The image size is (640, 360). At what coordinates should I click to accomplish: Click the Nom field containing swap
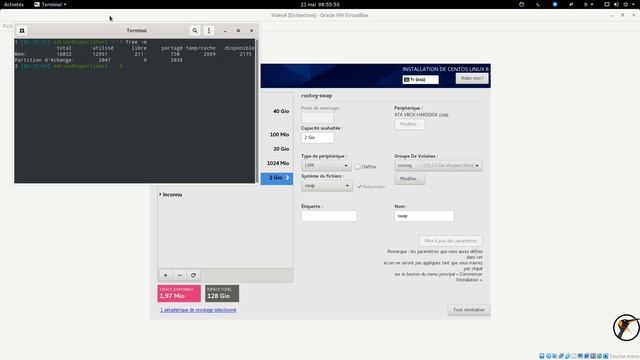(x=424, y=216)
